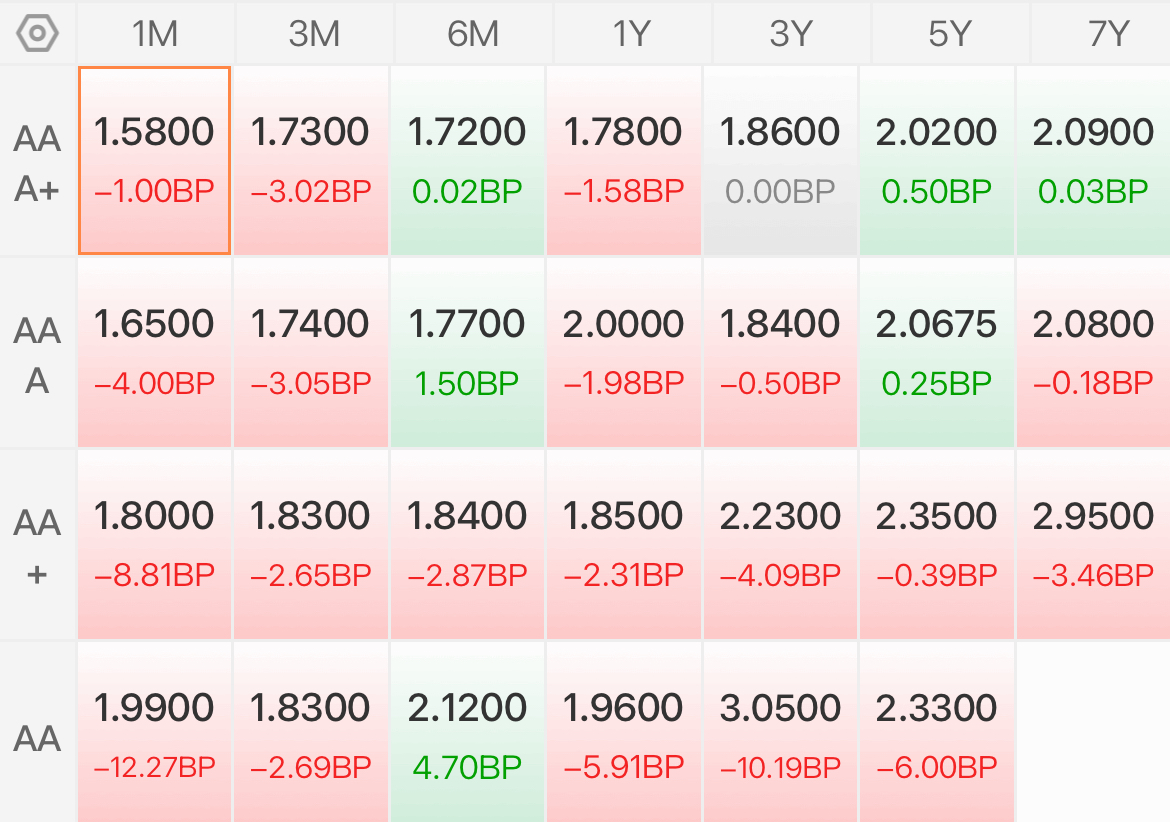Select the AA rating row label
The width and height of the screenshot is (1170, 822).
click(37, 738)
